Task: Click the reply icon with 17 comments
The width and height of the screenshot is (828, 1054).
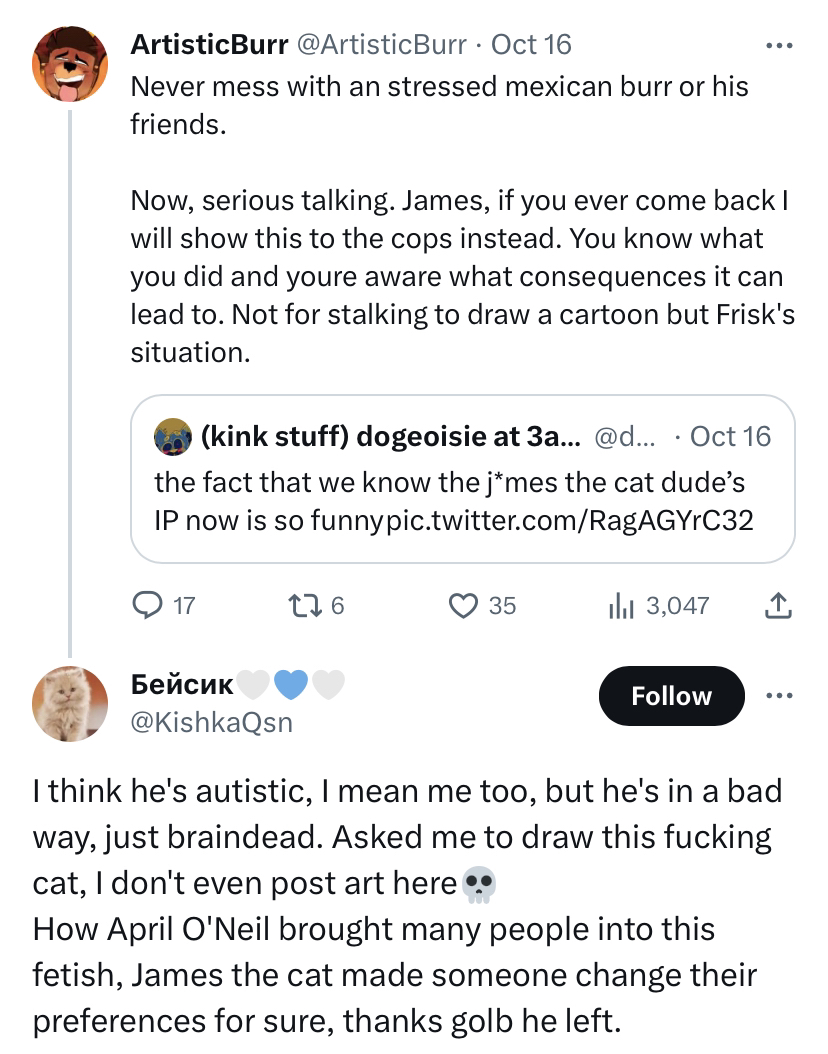Action: [x=147, y=606]
